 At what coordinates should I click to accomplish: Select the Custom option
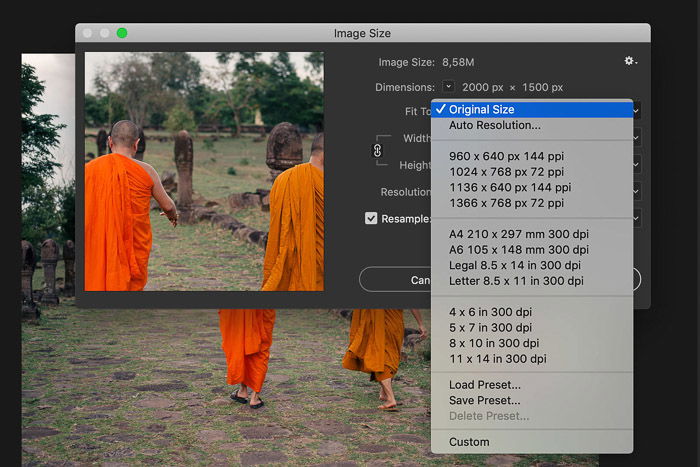point(469,442)
